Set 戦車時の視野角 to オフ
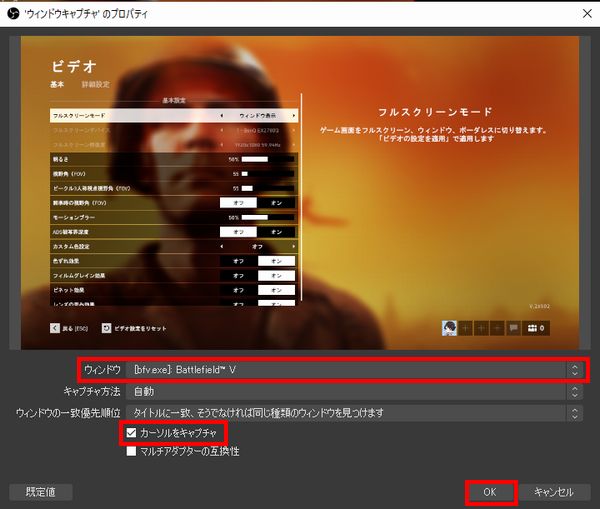 click(238, 203)
